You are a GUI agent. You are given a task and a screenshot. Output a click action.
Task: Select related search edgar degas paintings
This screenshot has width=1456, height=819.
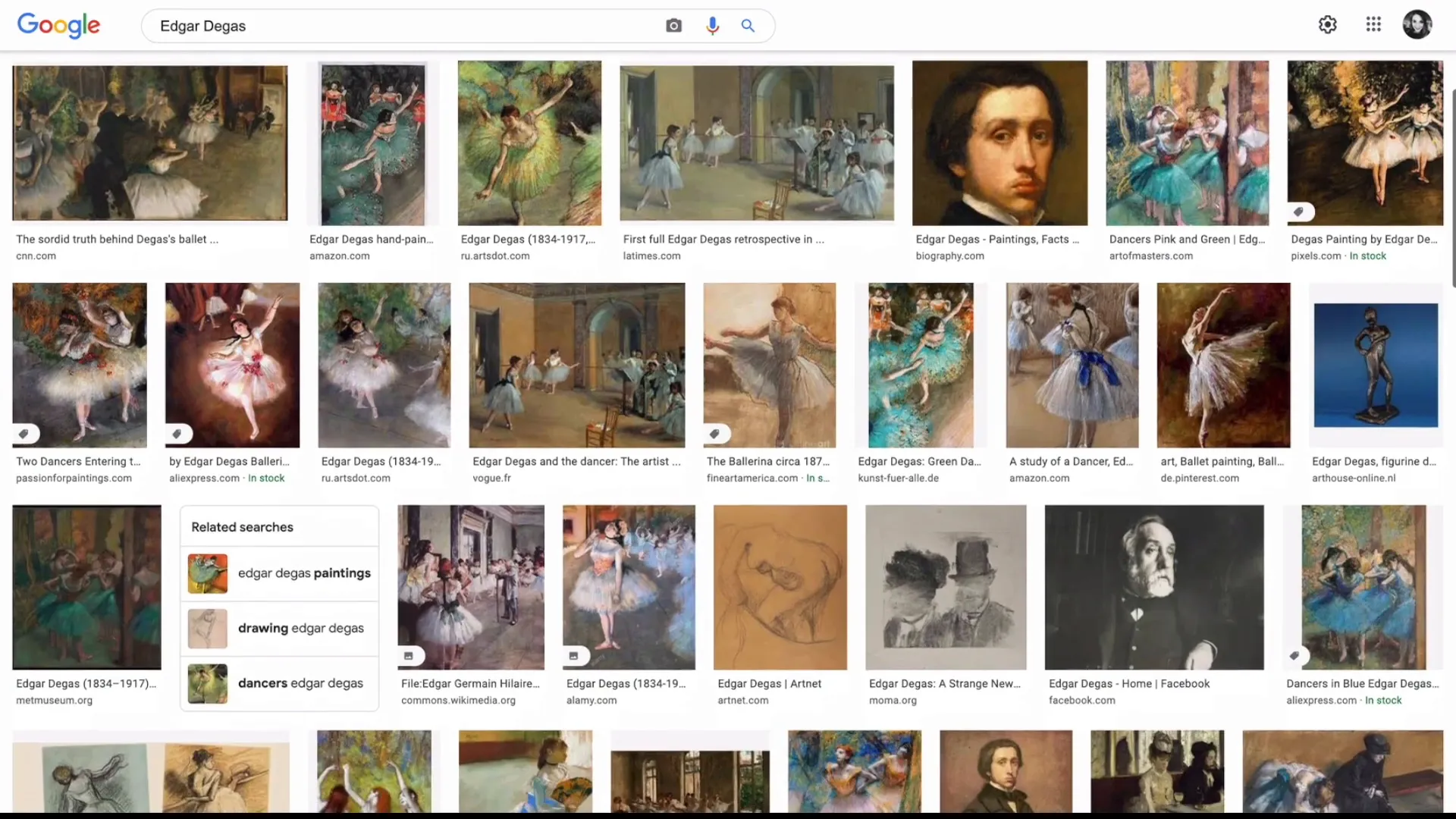tap(279, 573)
